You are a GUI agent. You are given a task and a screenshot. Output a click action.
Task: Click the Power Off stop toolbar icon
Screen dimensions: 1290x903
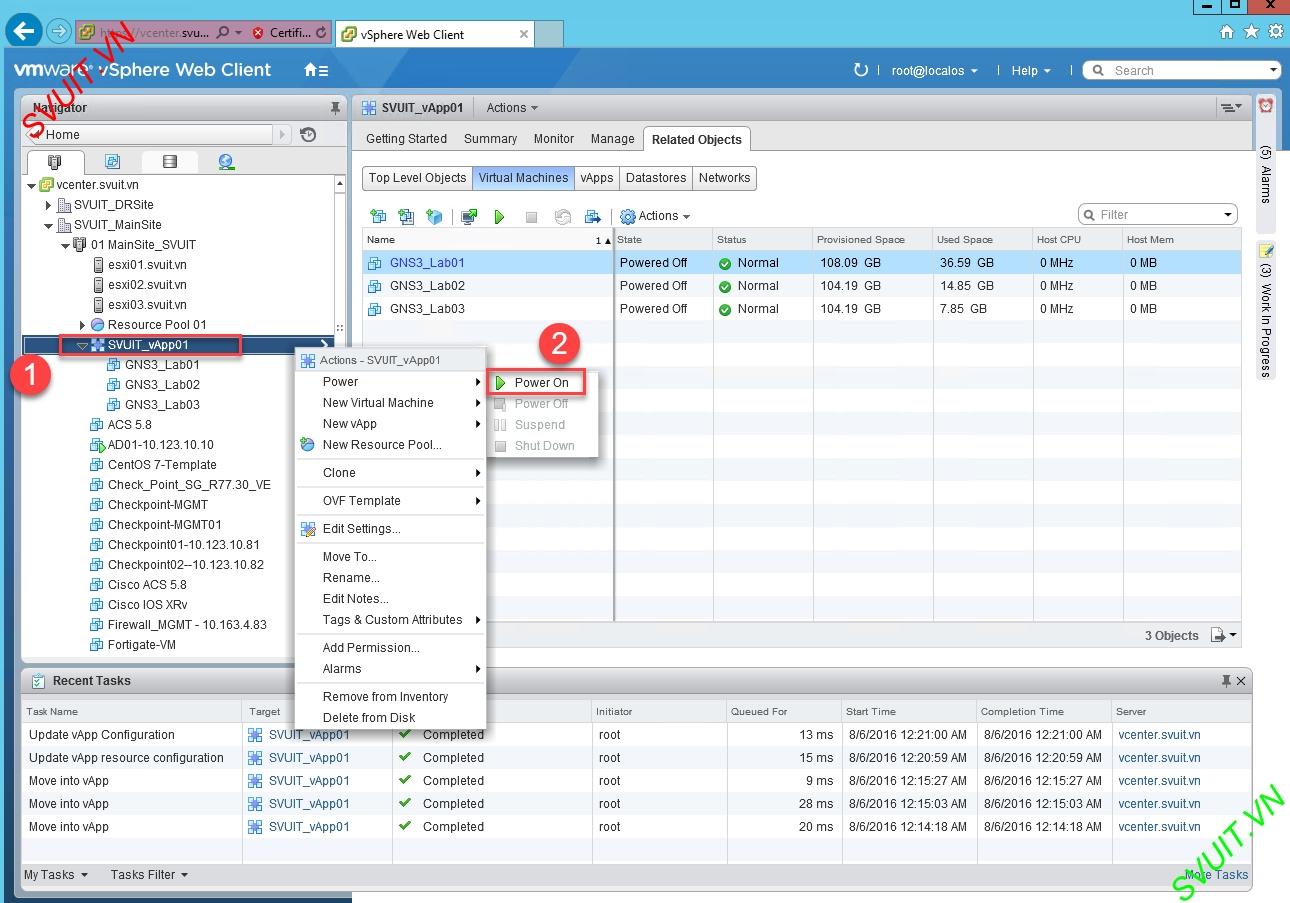click(x=531, y=216)
